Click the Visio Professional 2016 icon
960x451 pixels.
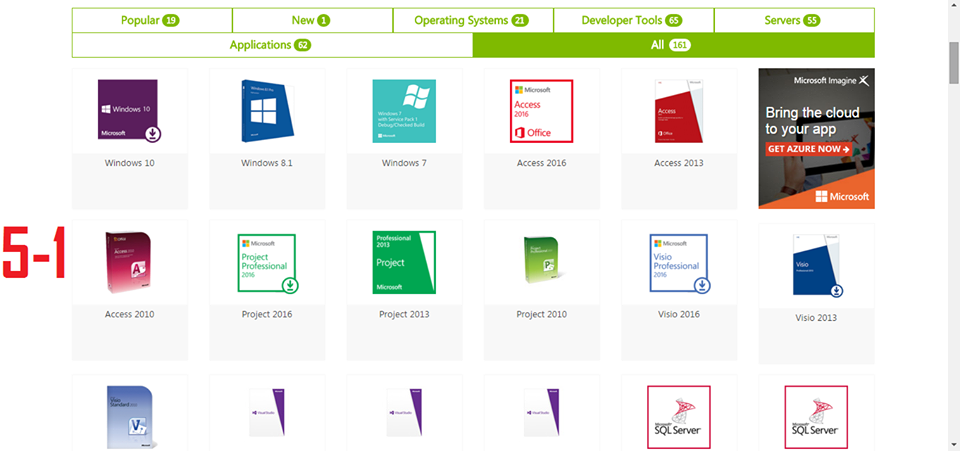pos(679,264)
